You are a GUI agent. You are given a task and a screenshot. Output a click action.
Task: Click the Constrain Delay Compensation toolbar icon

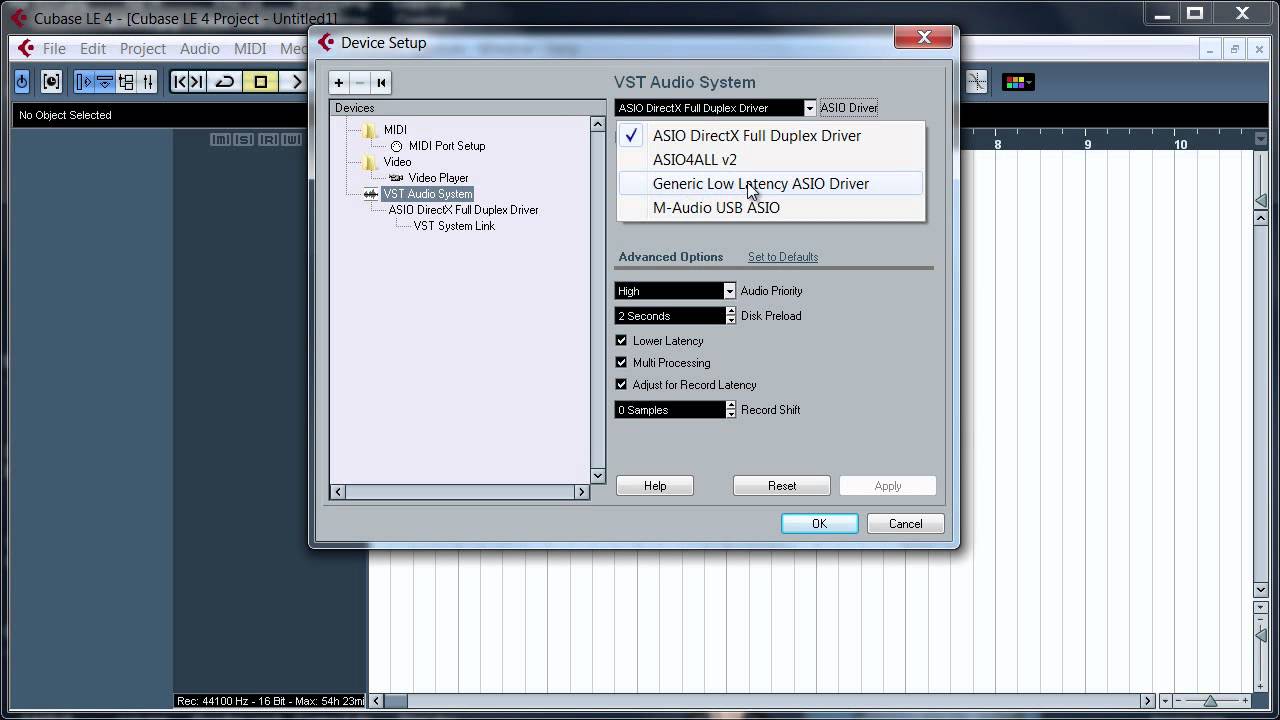[51, 82]
